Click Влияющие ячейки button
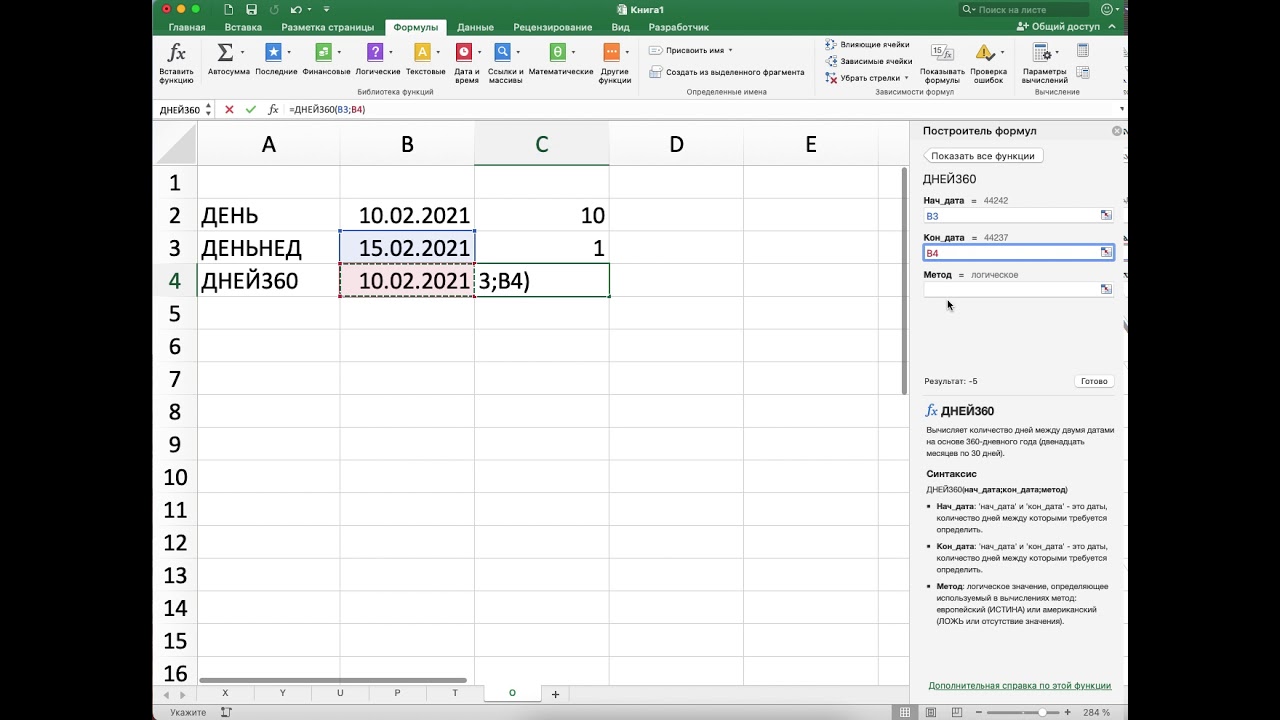 [x=867, y=45]
